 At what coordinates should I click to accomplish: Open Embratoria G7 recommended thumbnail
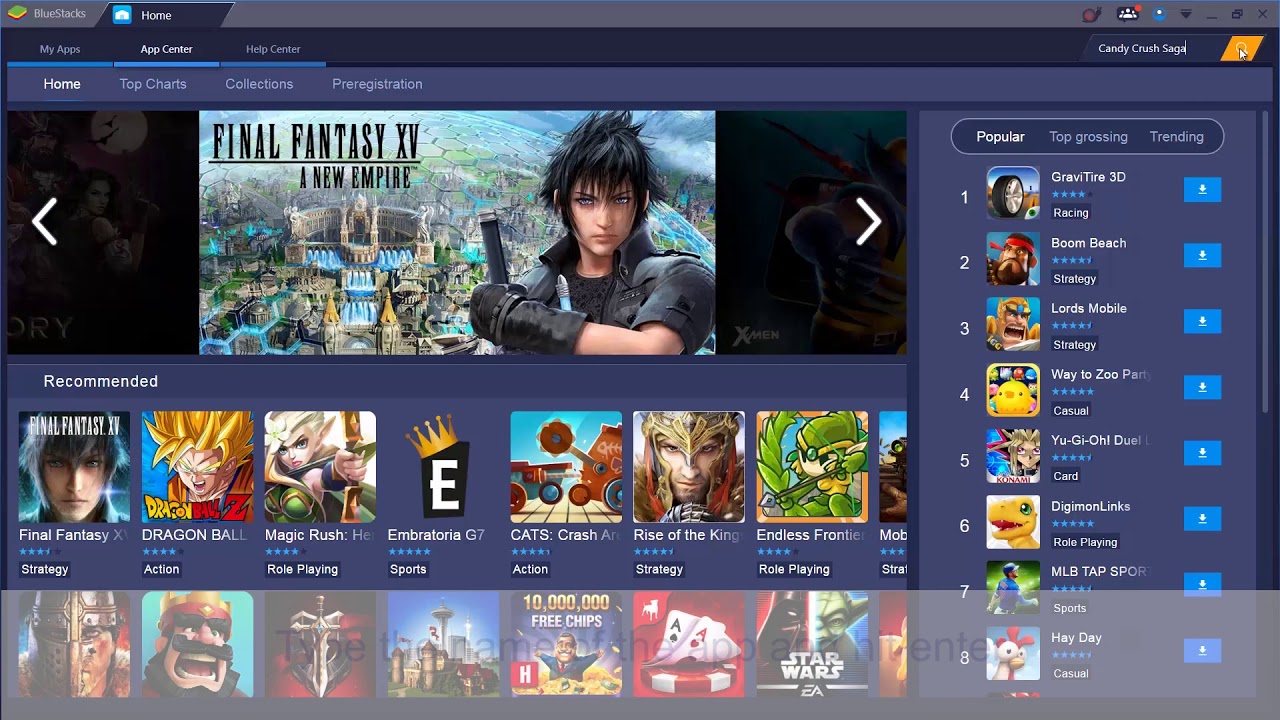(x=443, y=467)
